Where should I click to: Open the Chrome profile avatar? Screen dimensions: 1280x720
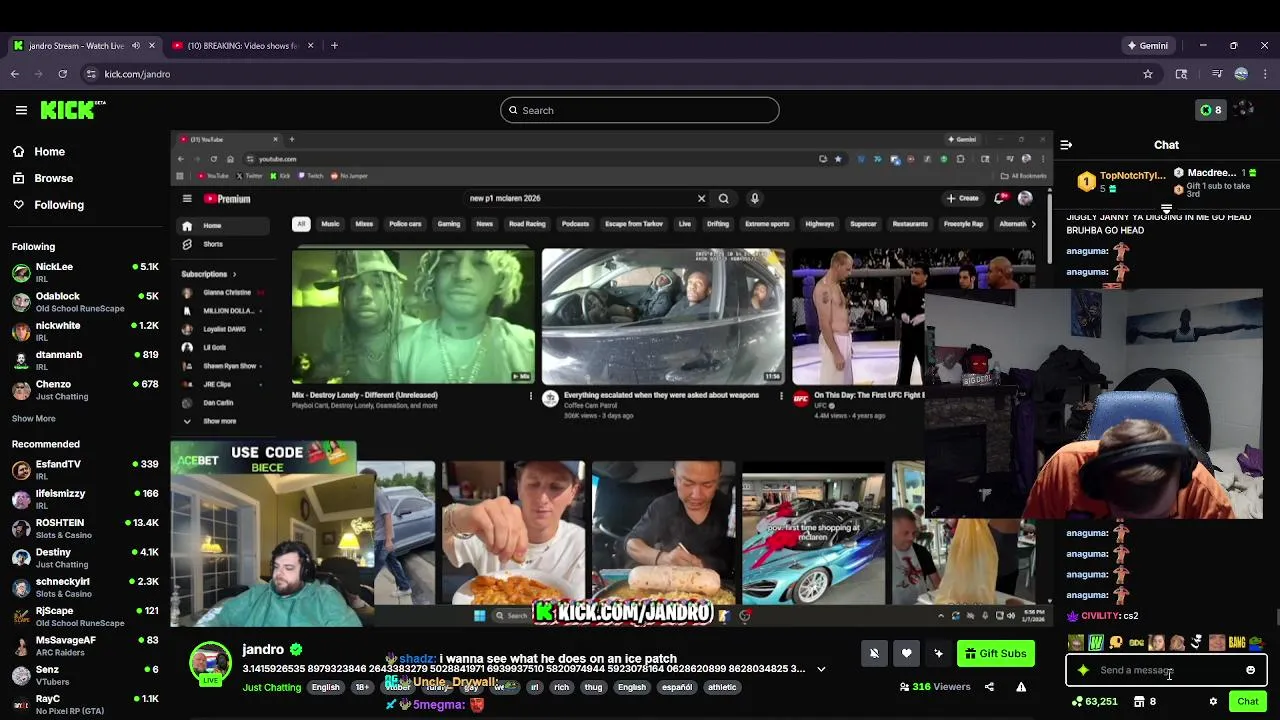point(1241,74)
